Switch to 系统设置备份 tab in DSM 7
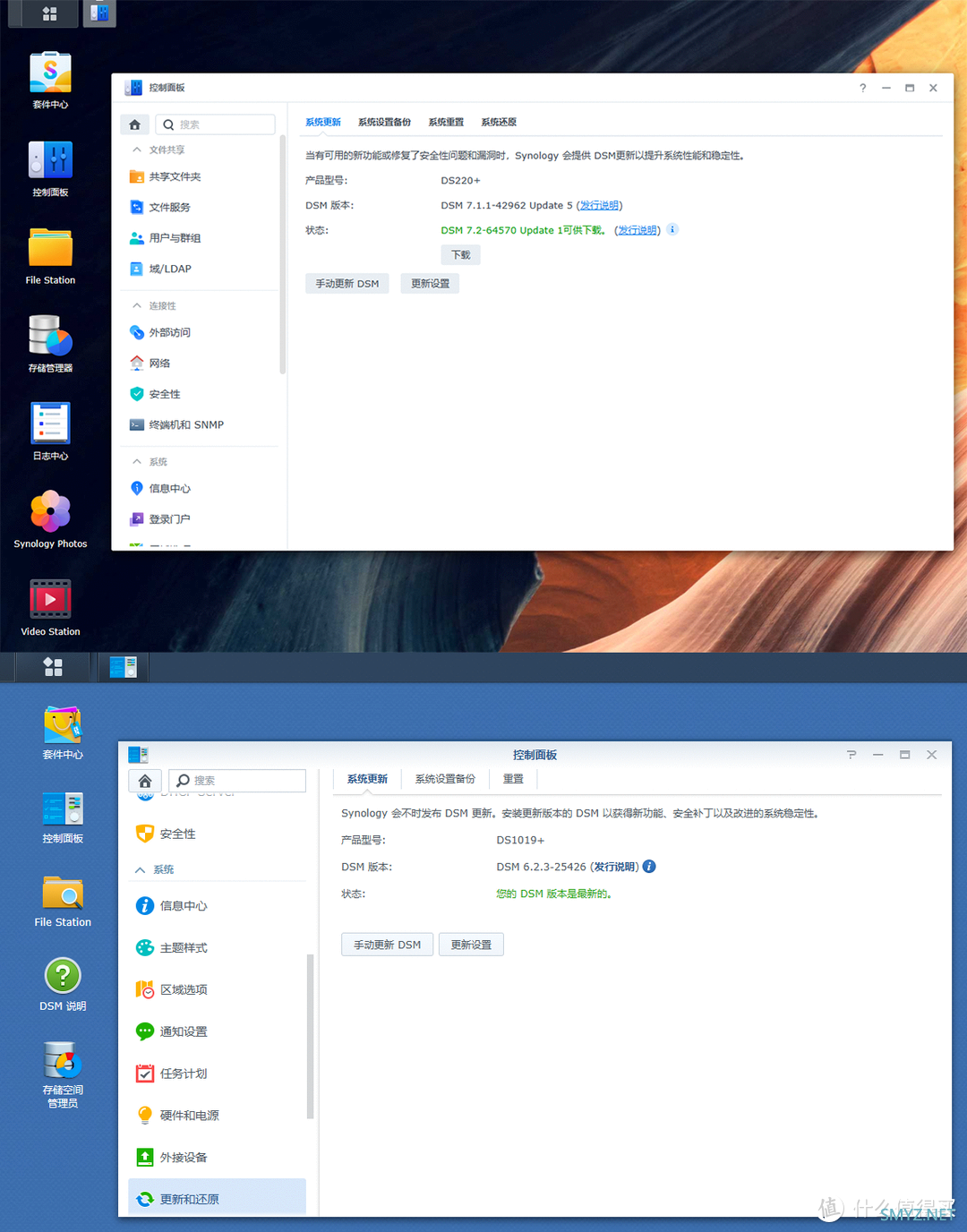This screenshot has height=1232, width=967. [x=385, y=122]
